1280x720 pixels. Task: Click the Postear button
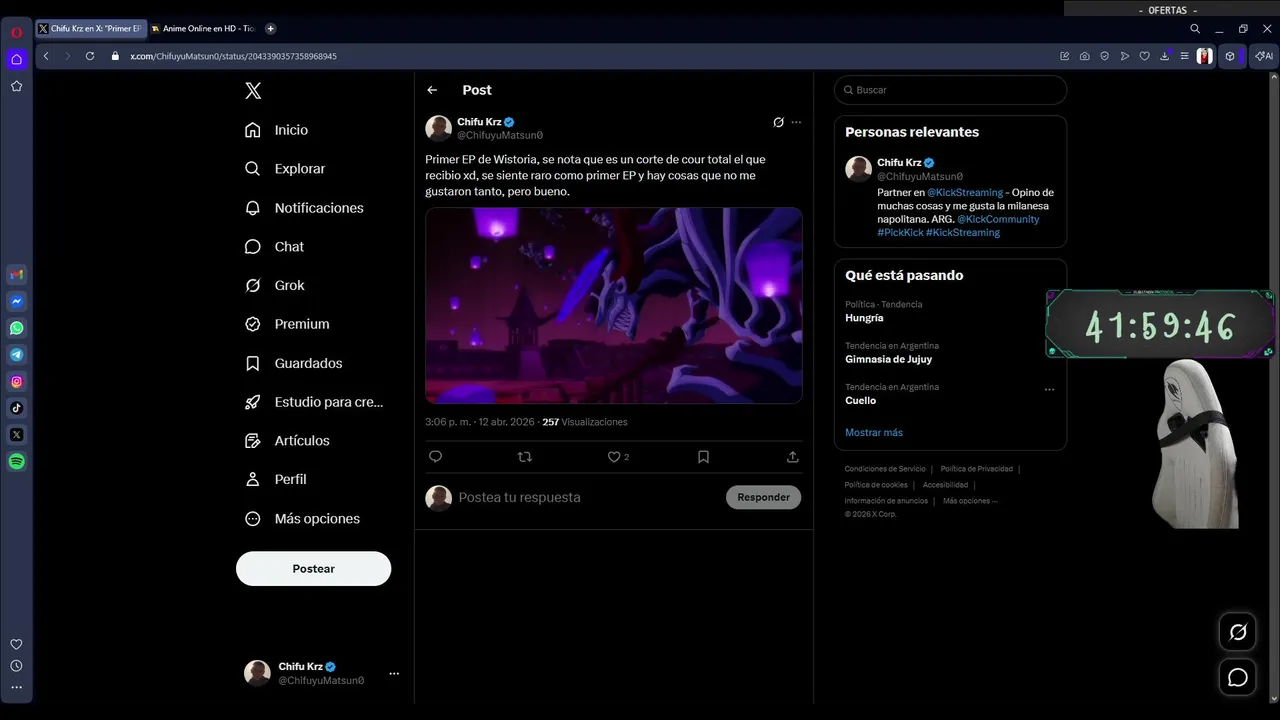[x=313, y=569]
